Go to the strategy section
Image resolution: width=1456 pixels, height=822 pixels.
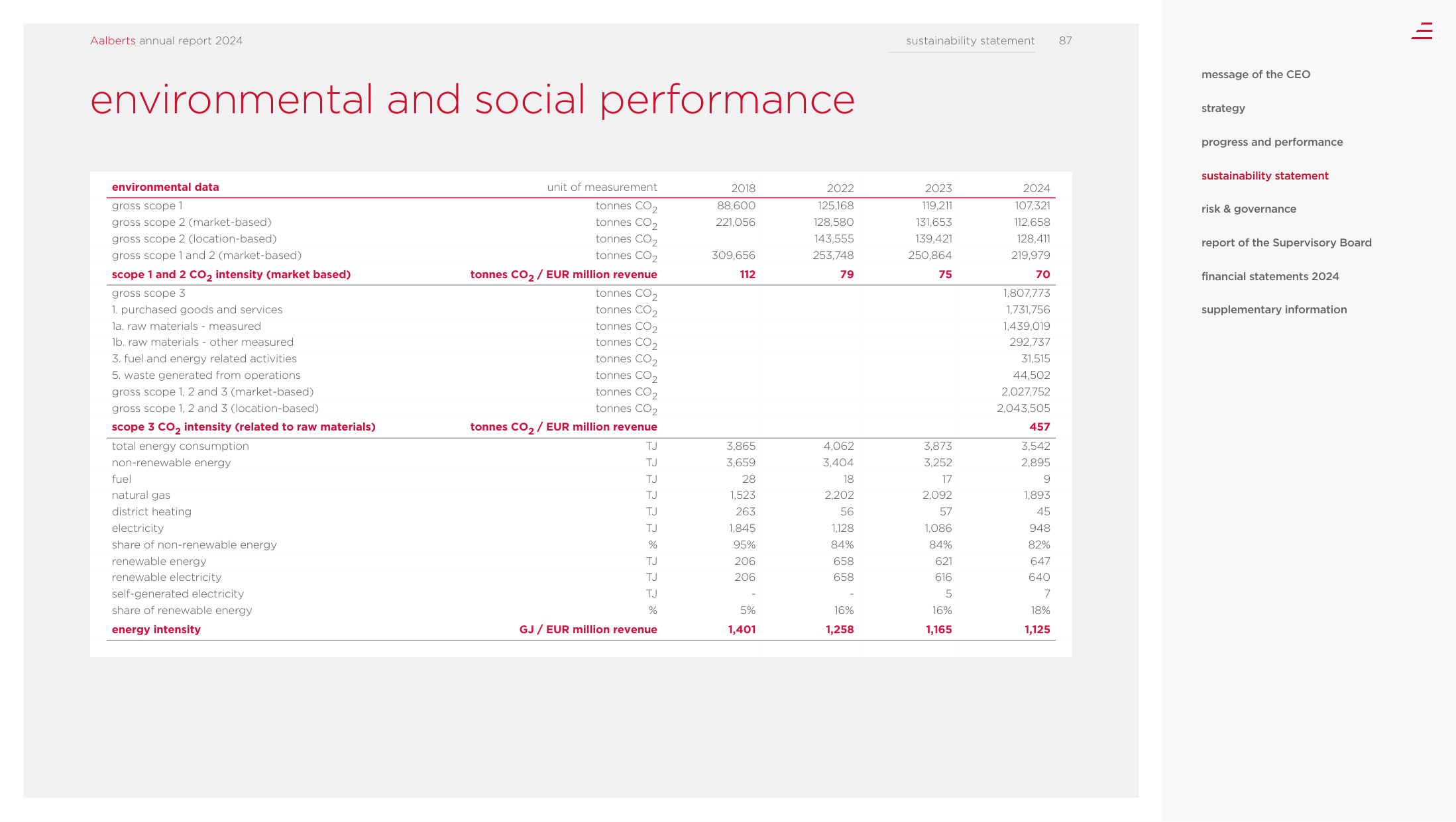1223,108
